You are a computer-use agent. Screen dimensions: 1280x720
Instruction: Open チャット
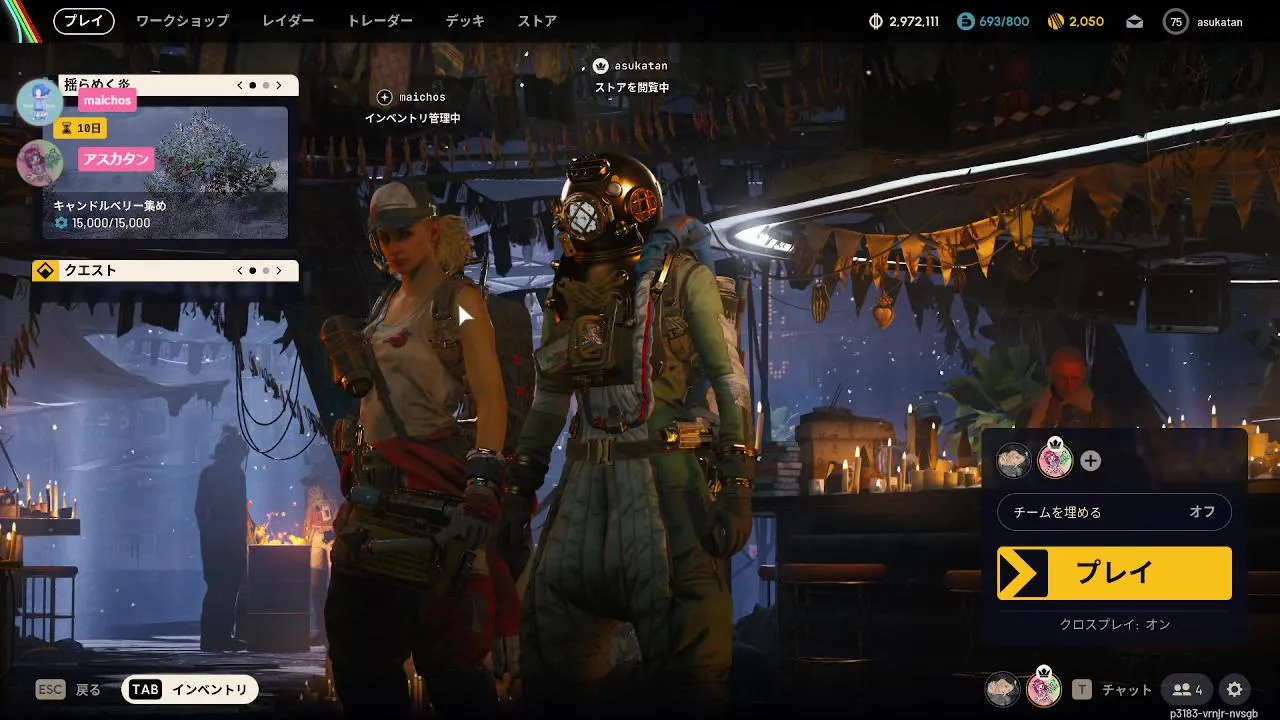1127,690
